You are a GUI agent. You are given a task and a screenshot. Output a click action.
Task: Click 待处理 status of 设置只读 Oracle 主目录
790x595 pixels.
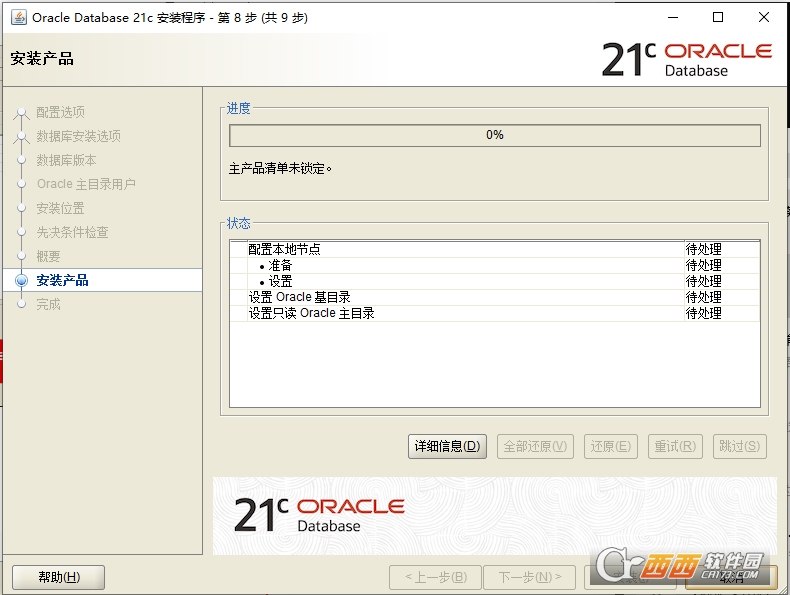tap(703, 313)
